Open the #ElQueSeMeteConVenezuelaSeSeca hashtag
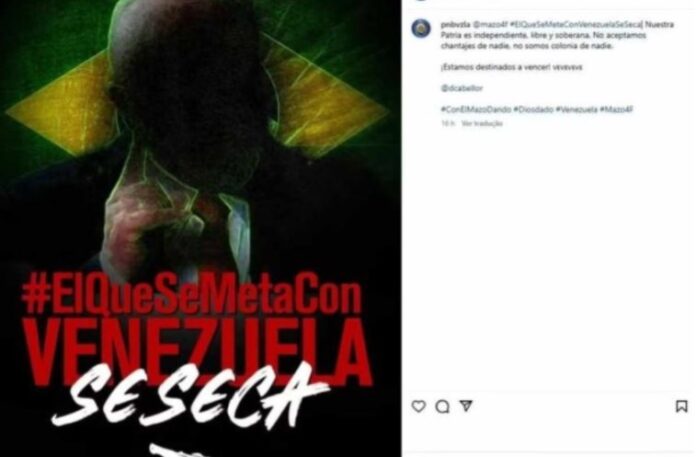 point(576,25)
